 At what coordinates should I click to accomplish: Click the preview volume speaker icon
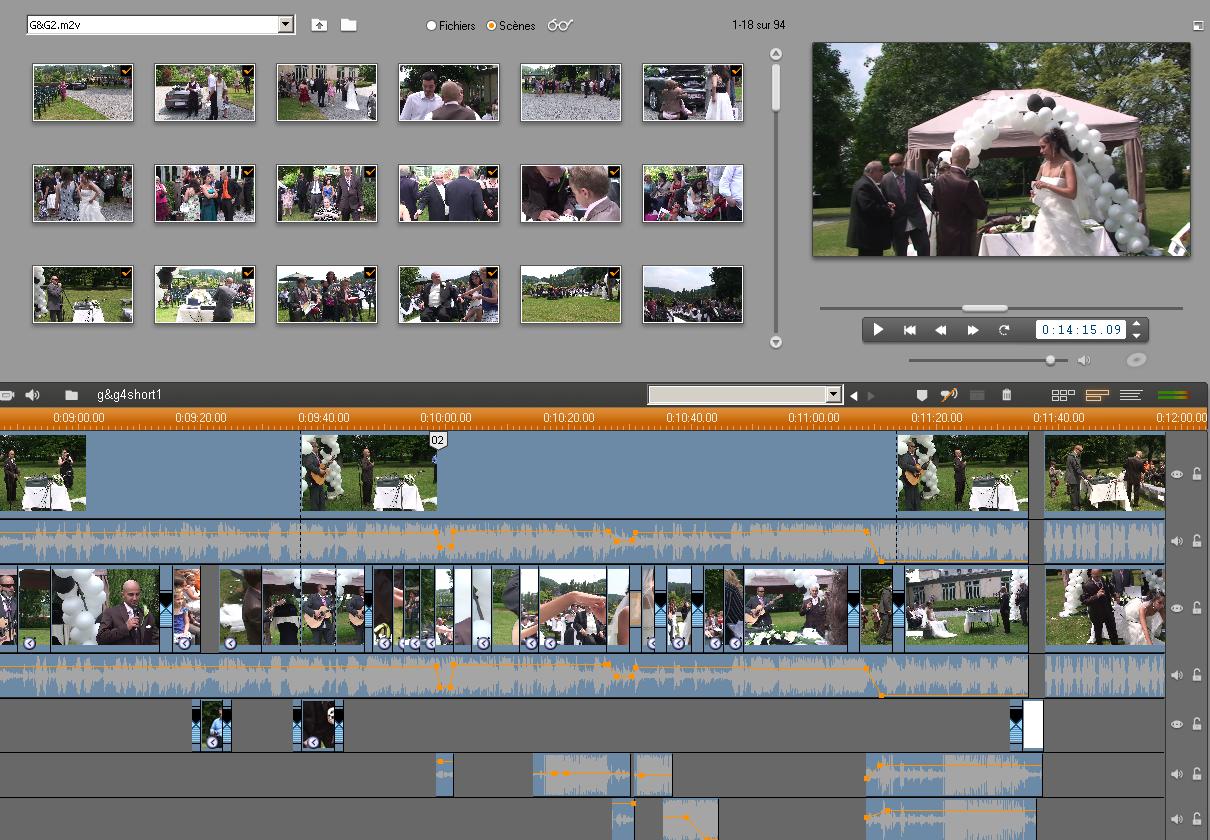(x=1084, y=360)
